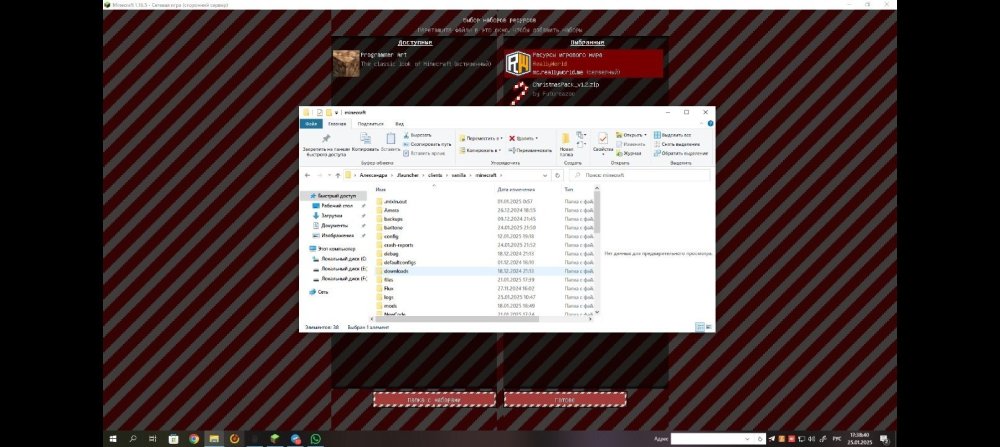Click the Explorer help question-mark icon
The image size is (1000, 447).
710,124
